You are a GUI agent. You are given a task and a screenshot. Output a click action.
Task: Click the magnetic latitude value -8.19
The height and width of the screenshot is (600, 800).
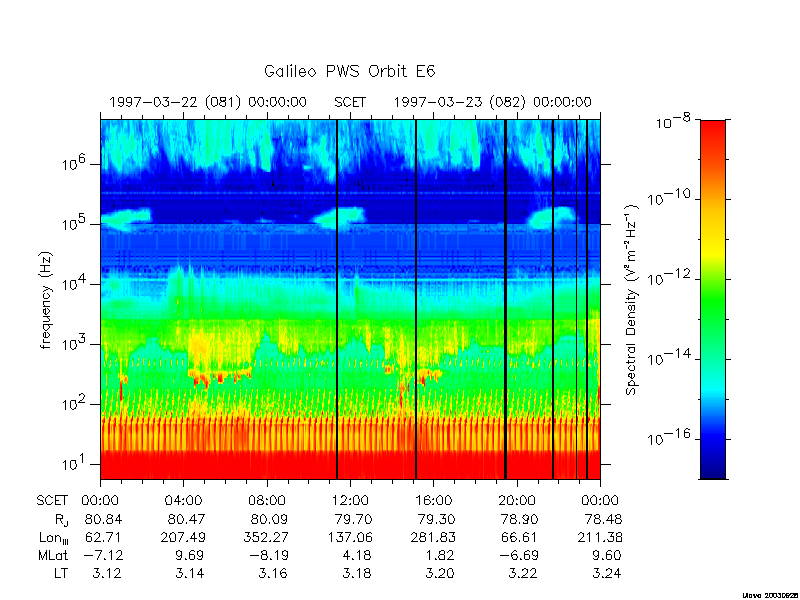268,555
